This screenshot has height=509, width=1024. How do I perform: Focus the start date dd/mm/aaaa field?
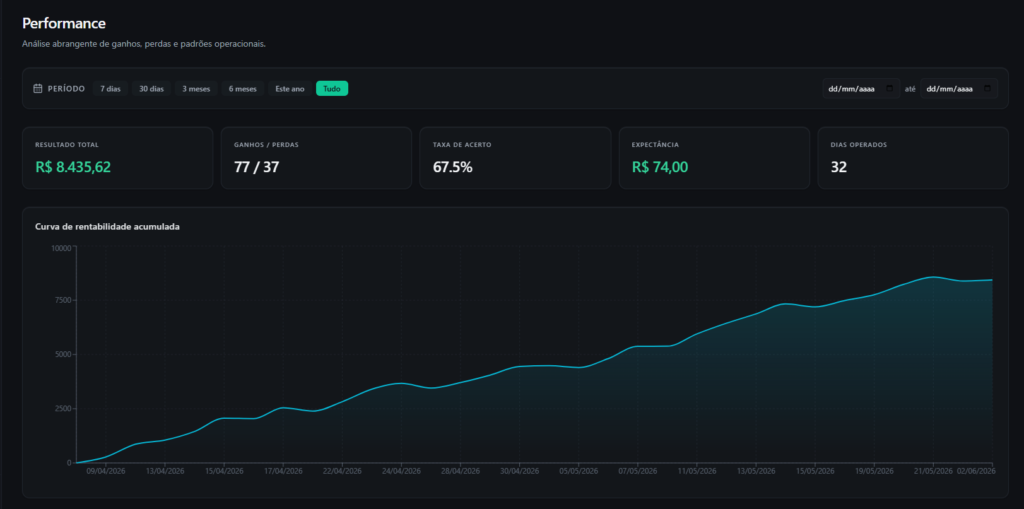coord(861,88)
